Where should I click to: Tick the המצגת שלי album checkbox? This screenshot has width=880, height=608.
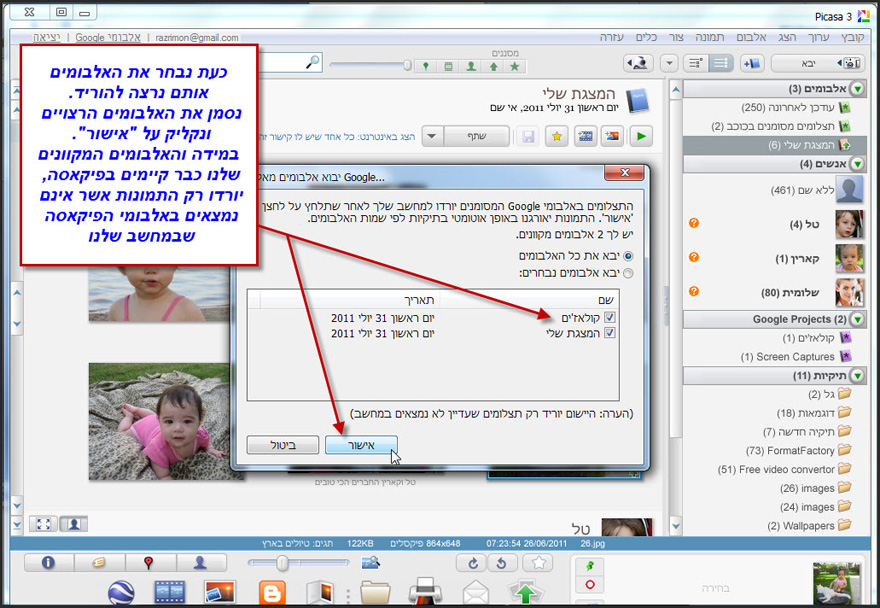609,333
